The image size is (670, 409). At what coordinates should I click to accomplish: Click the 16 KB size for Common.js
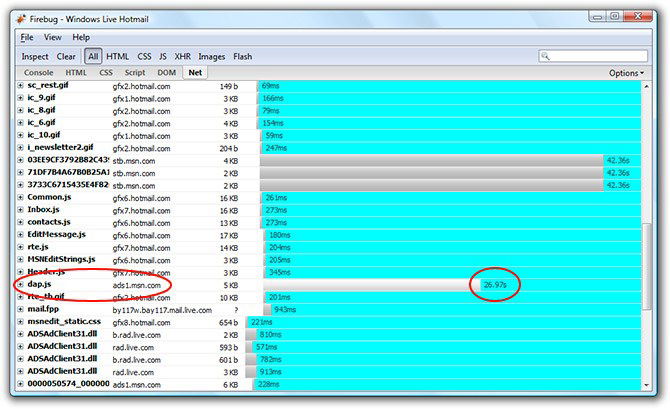tap(229, 198)
